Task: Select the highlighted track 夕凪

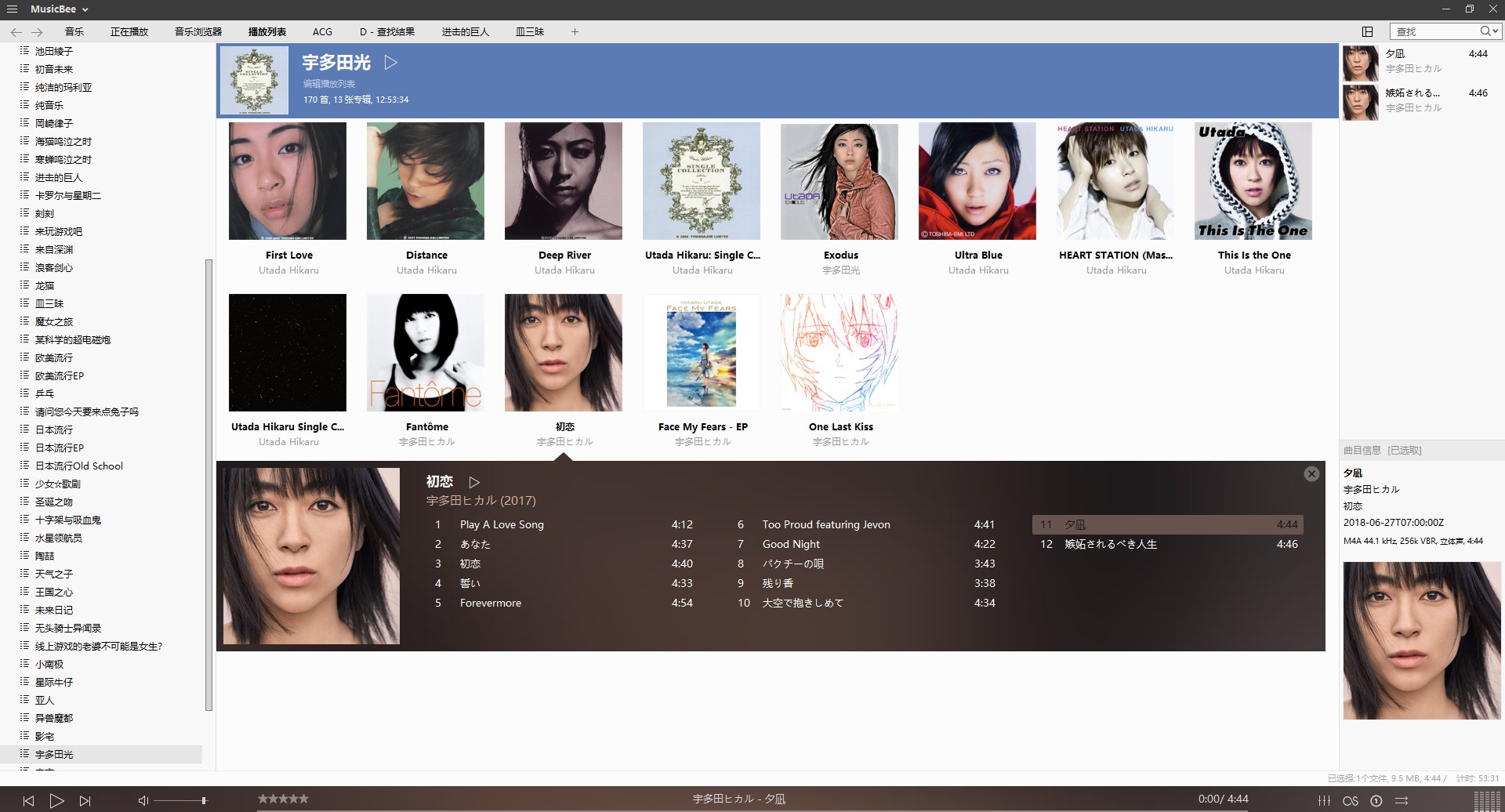Action: coord(1169,524)
